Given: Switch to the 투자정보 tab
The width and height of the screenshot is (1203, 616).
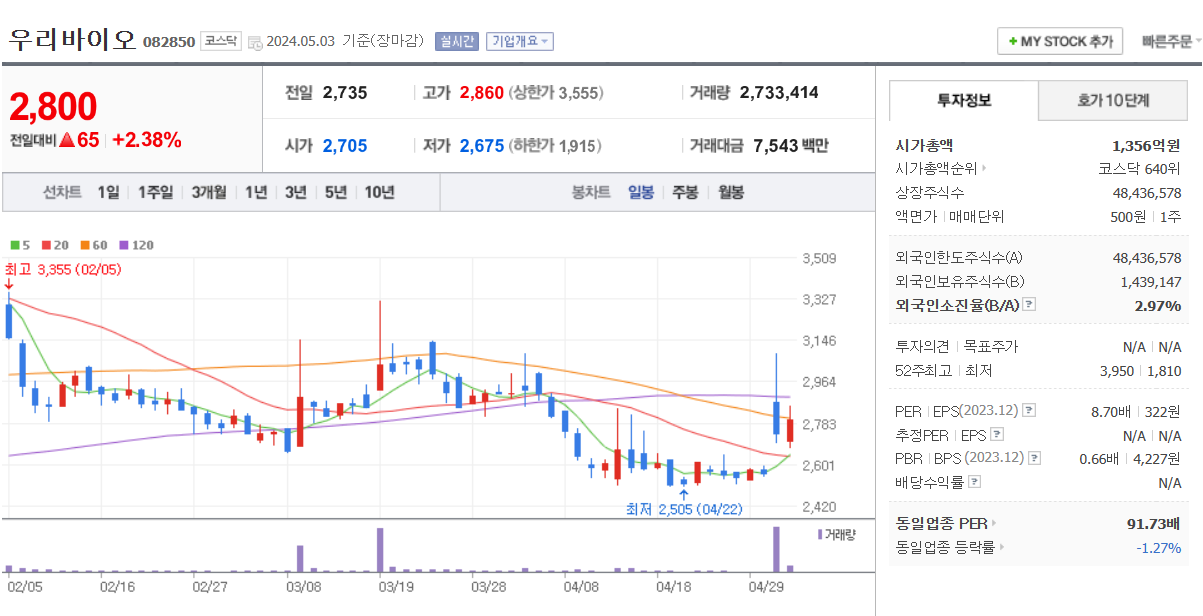Looking at the screenshot, I should [964, 101].
